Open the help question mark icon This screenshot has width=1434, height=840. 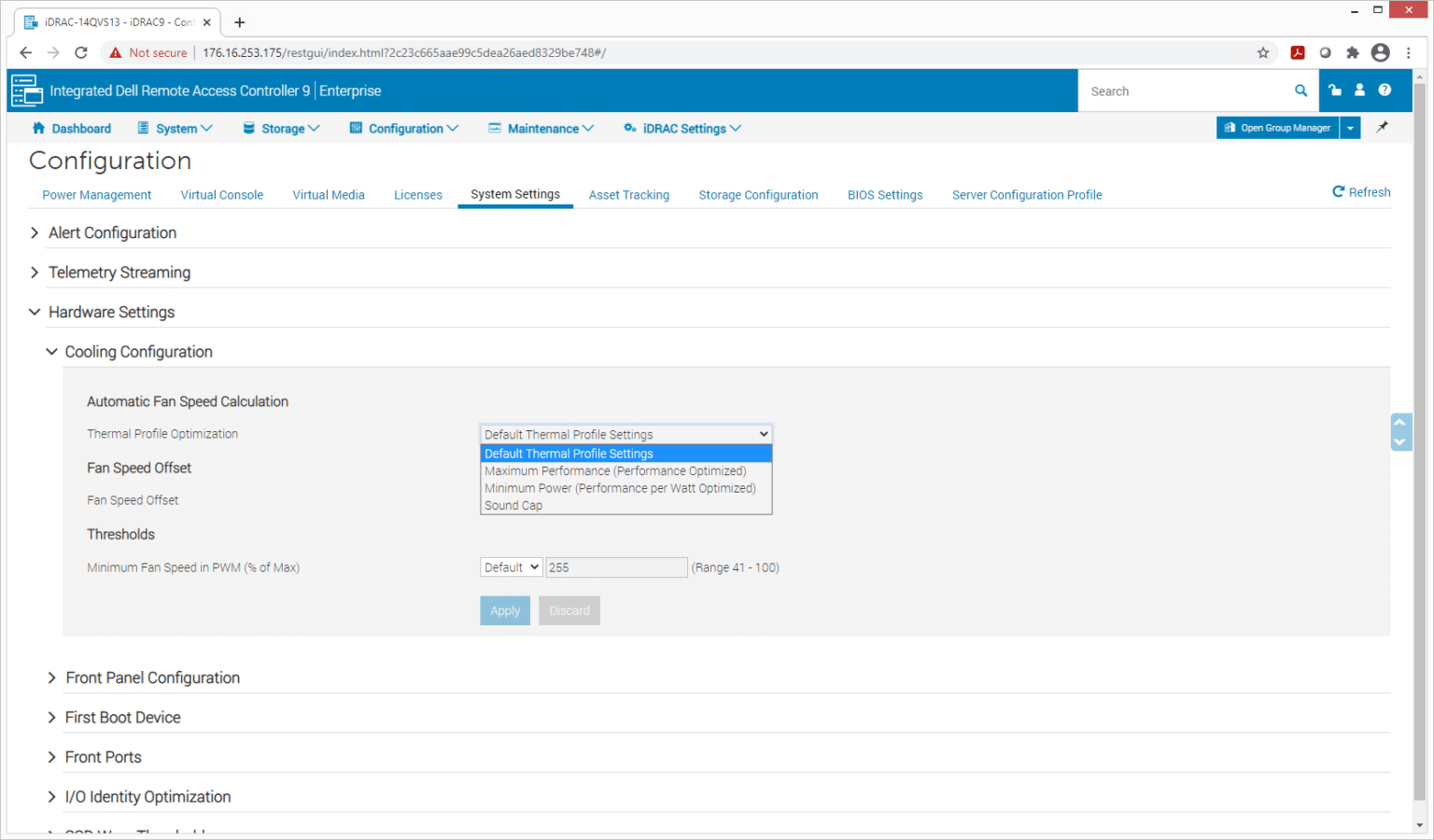coord(1385,91)
